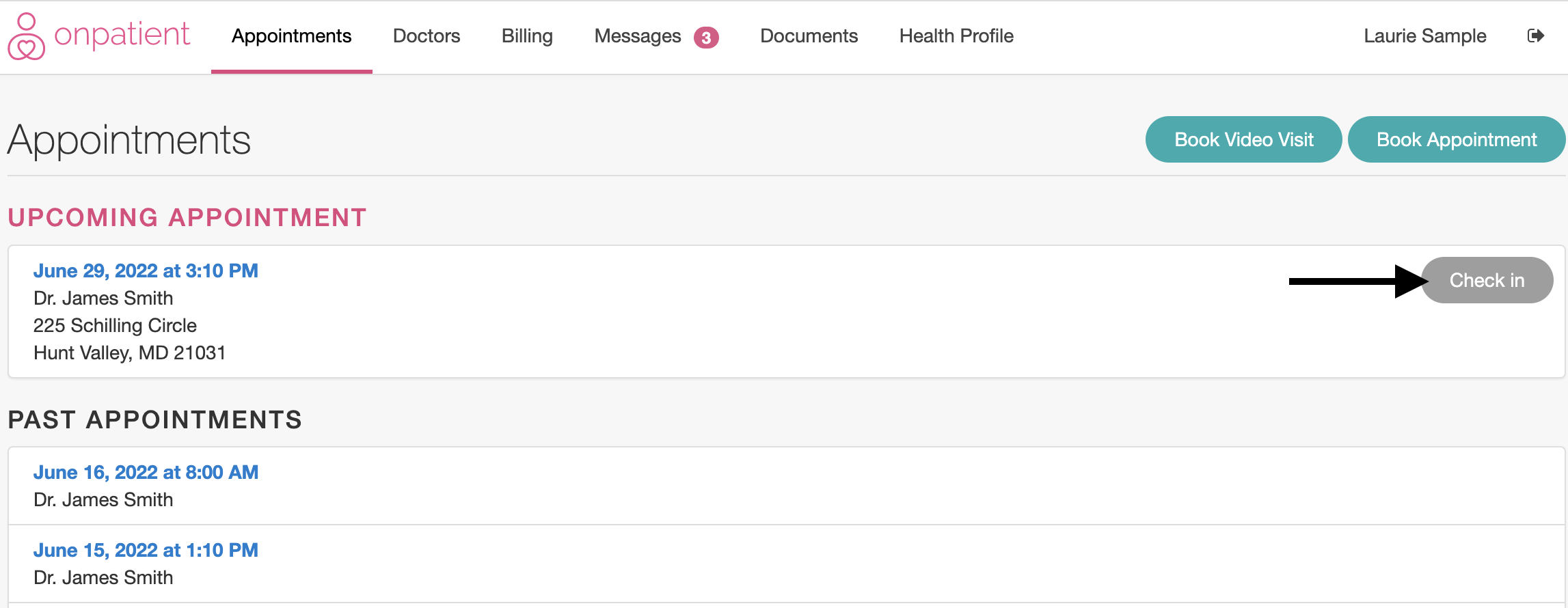The image size is (1568, 608).
Task: Click the Book Appointment button
Action: (x=1457, y=139)
